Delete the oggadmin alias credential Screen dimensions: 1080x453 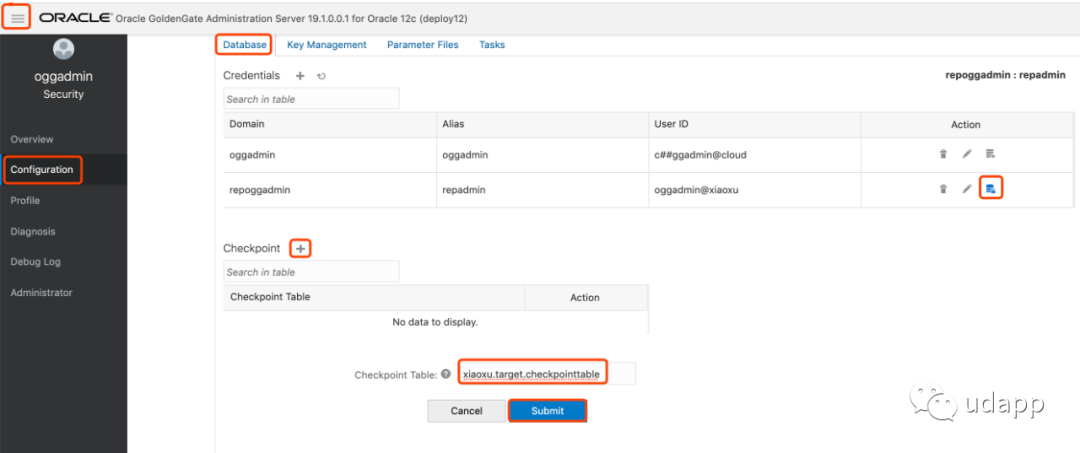(942, 154)
